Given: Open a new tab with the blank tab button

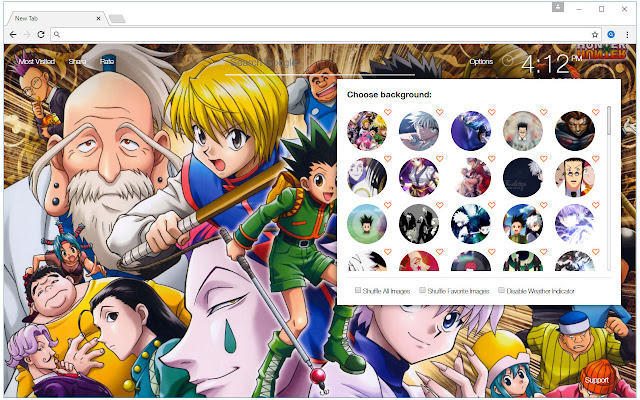Looking at the screenshot, I should [x=117, y=19].
